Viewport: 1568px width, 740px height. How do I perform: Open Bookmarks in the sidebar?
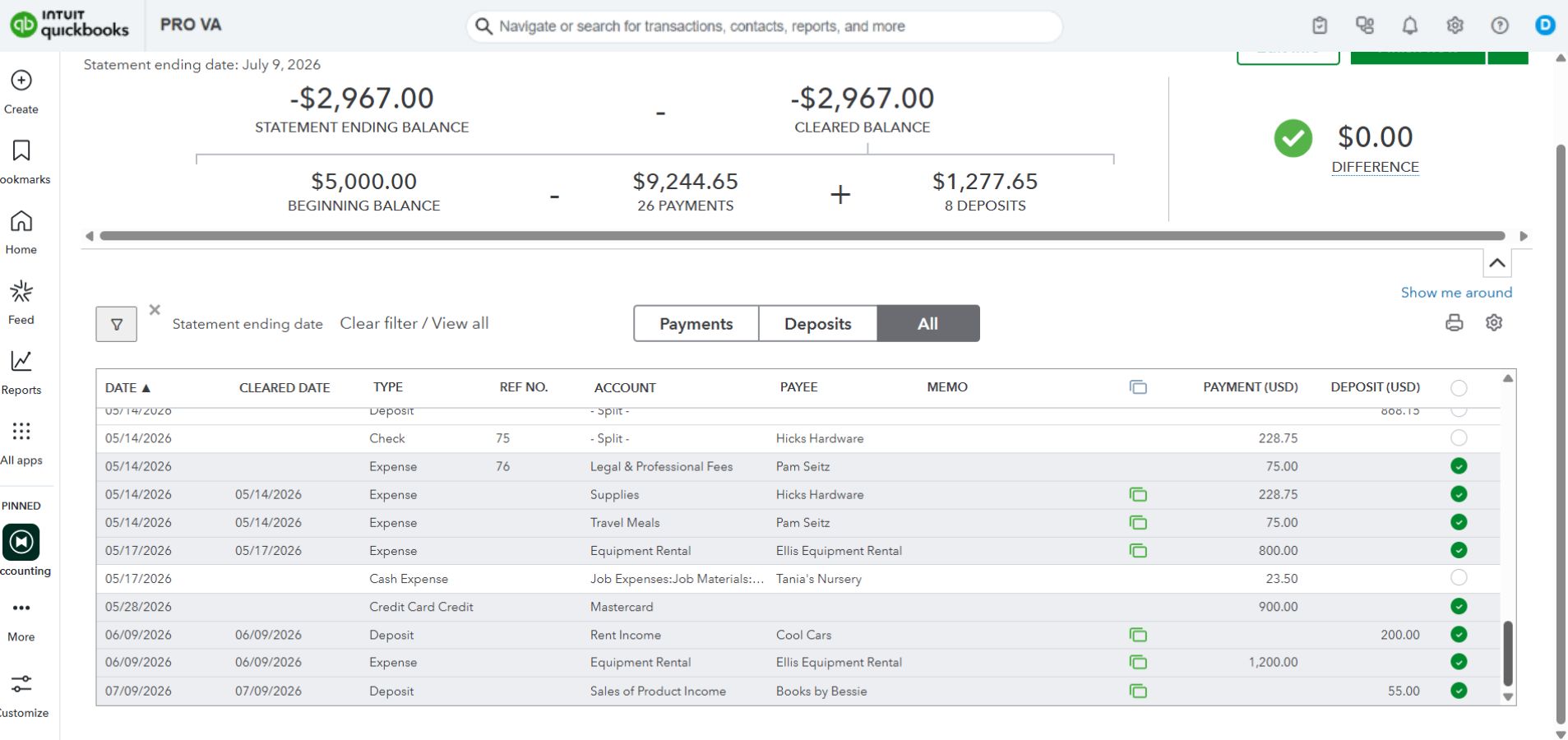[21, 162]
